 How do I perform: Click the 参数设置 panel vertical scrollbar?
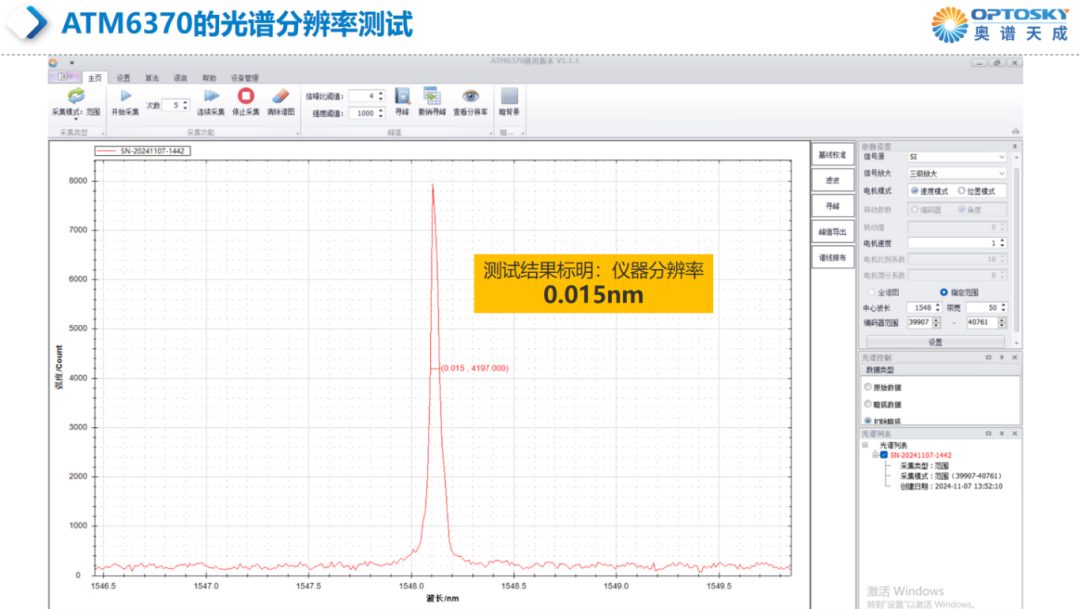pyautogui.click(x=1016, y=248)
